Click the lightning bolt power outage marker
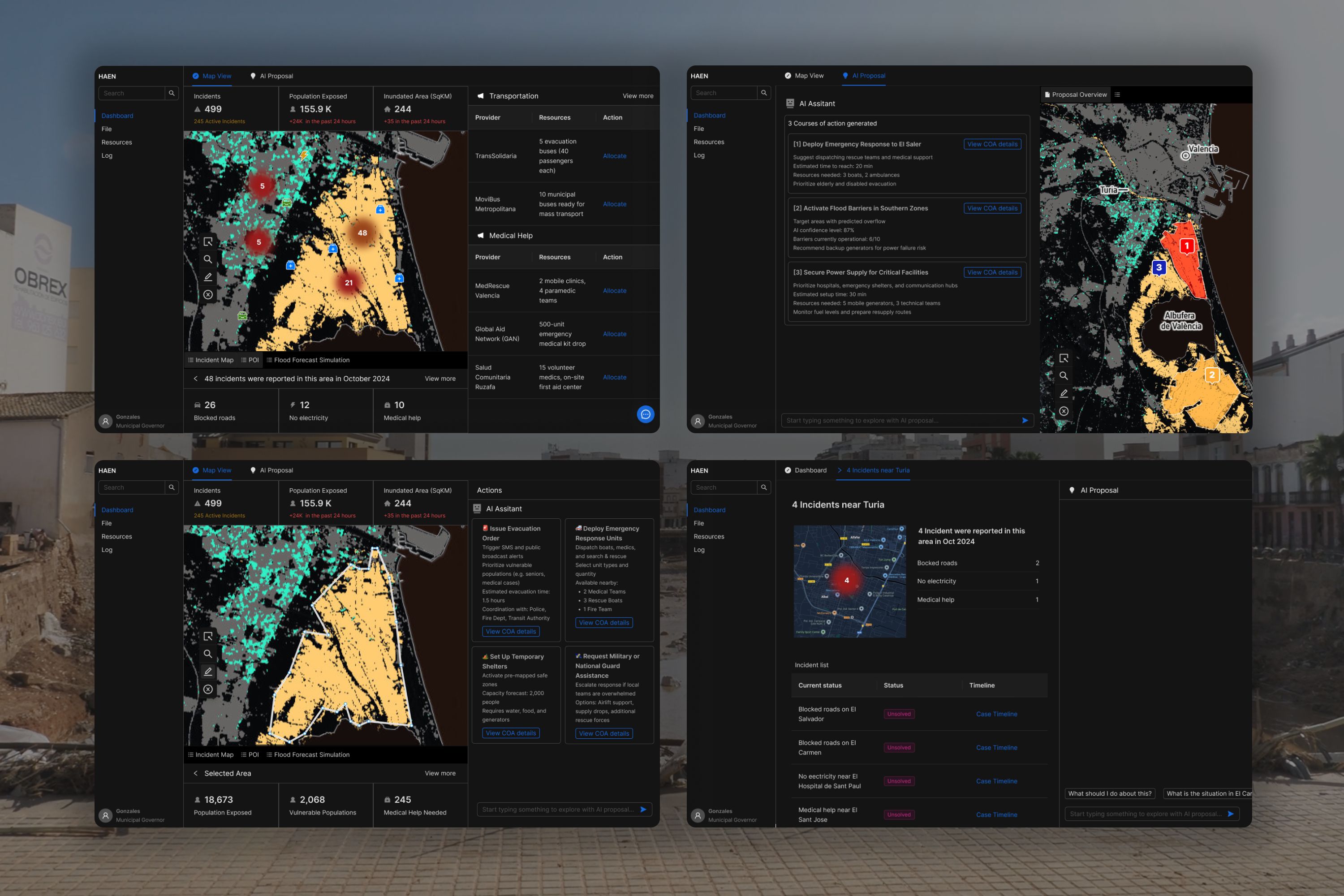1344x896 pixels. pos(304,155)
